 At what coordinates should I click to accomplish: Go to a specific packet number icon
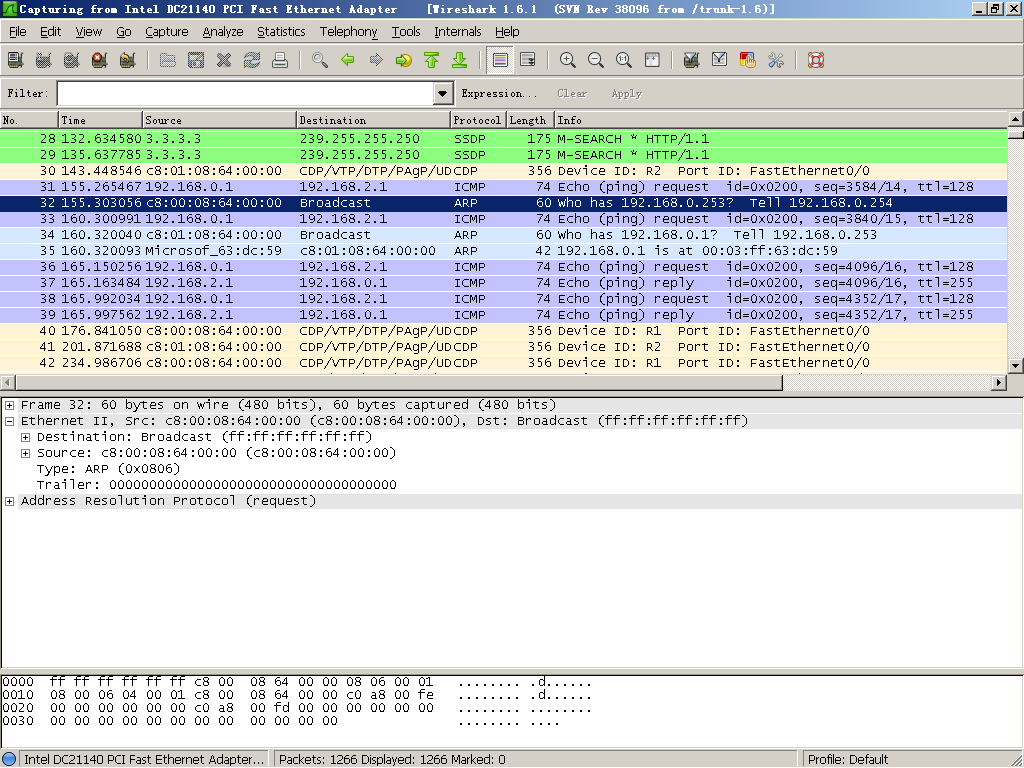point(404,60)
